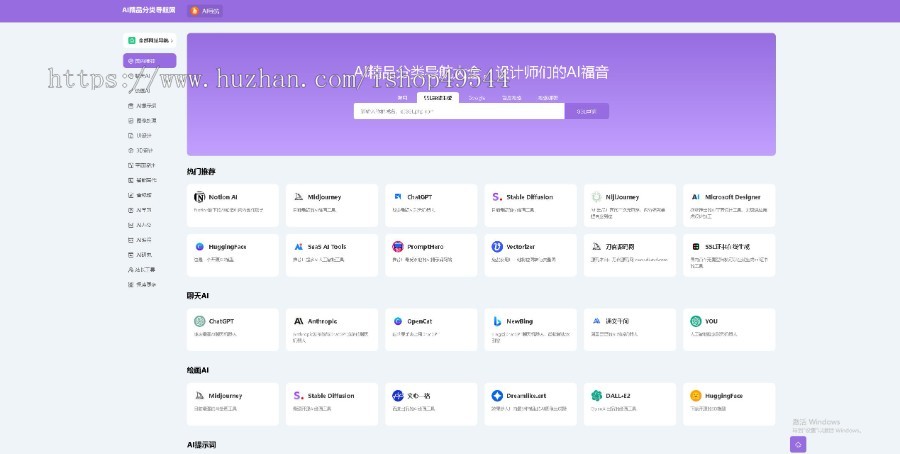Image resolution: width=900 pixels, height=454 pixels.
Task: Click the AI精品分类导航网 site title
Action: click(x=149, y=10)
